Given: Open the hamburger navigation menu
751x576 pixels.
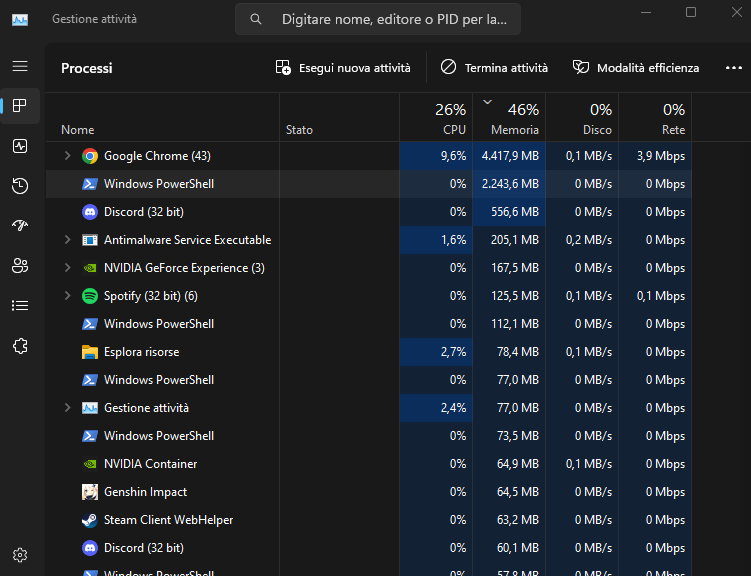Looking at the screenshot, I should (20, 66).
